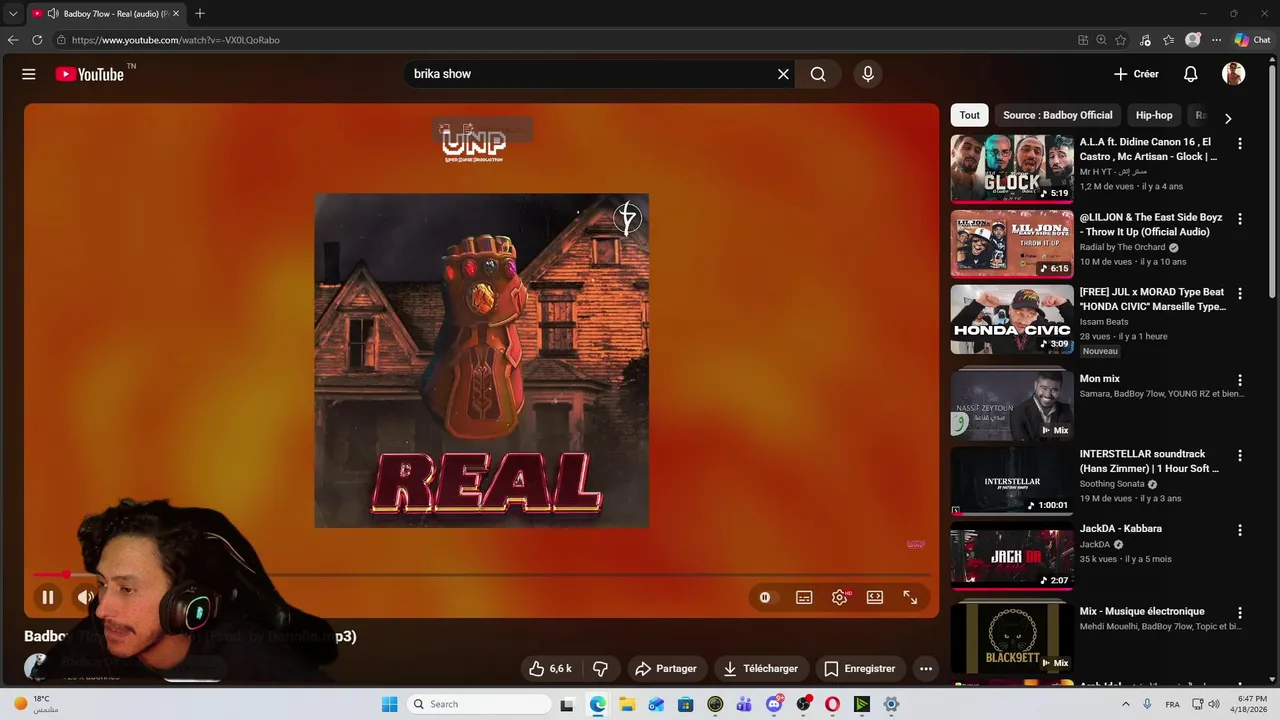Viewport: 1280px width, 720px height.
Task: Open browser media control music icon
Action: (x=1145, y=40)
